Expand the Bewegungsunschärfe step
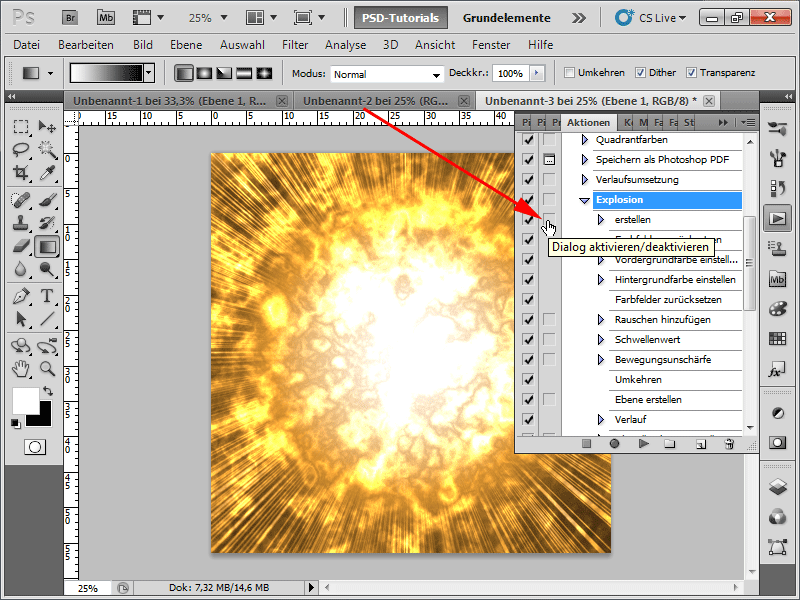The height and width of the screenshot is (600, 800). point(601,360)
